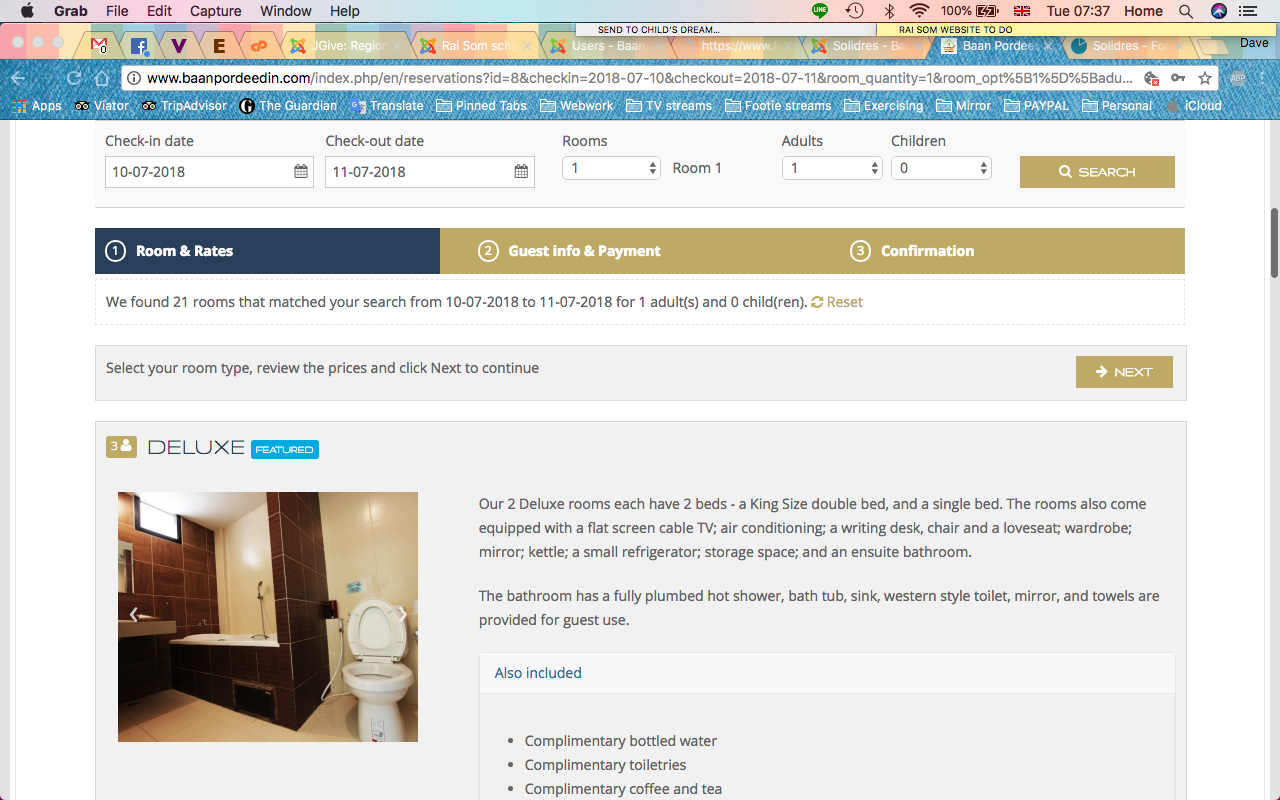Viewport: 1280px width, 800px height.
Task: Open the check-out date calendar picker
Action: tap(521, 172)
